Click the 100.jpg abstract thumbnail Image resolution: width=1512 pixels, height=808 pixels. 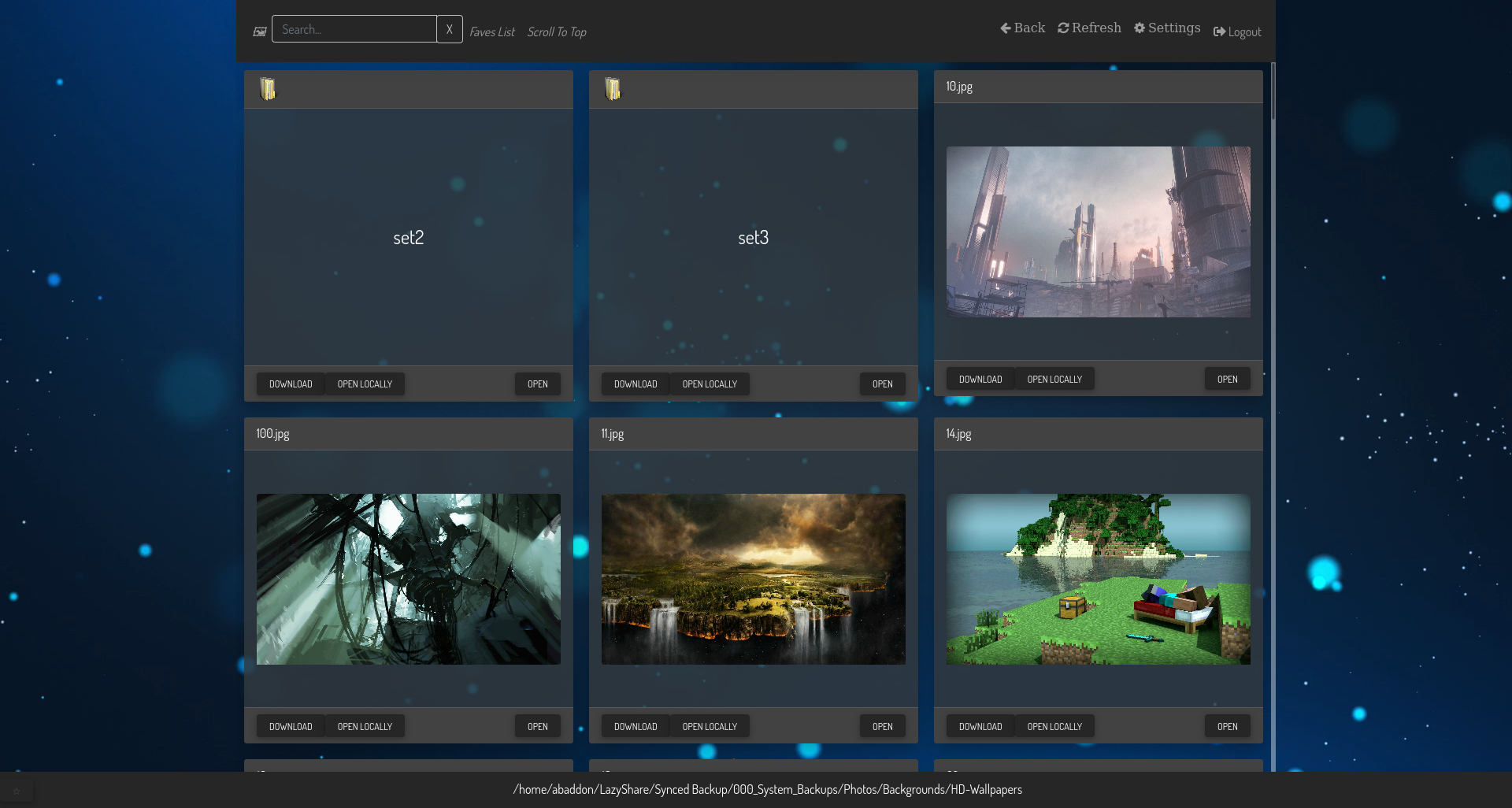[409, 579]
